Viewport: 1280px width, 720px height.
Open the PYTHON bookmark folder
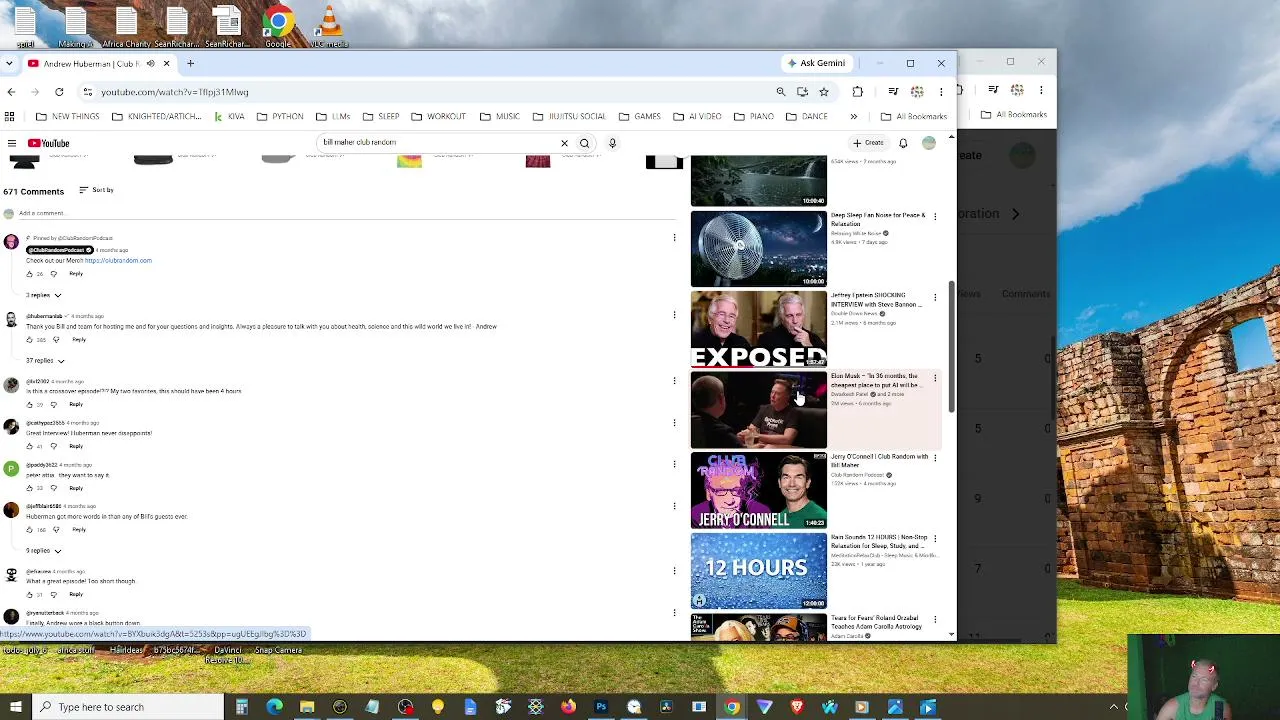[x=280, y=117]
